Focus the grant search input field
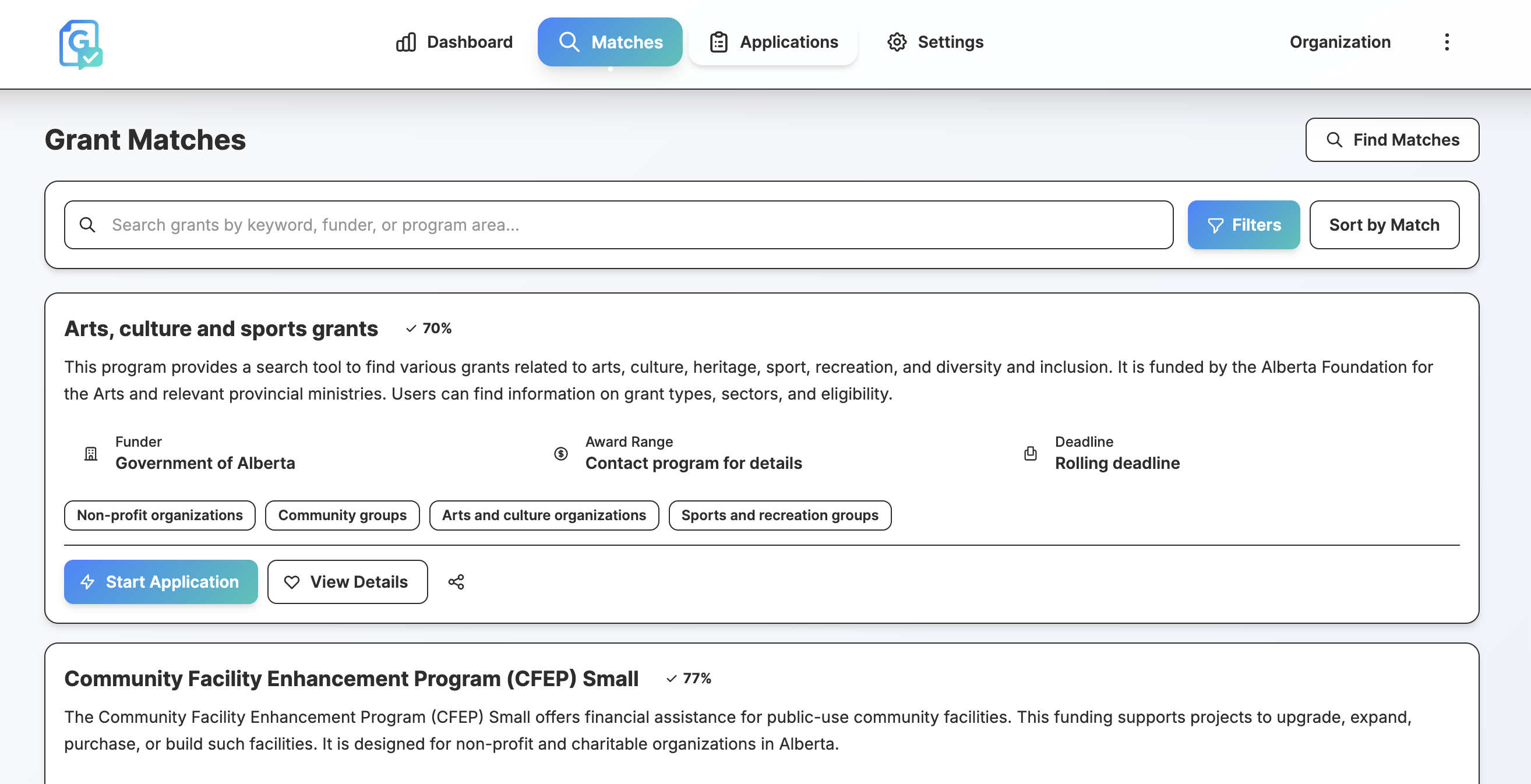 [630, 225]
